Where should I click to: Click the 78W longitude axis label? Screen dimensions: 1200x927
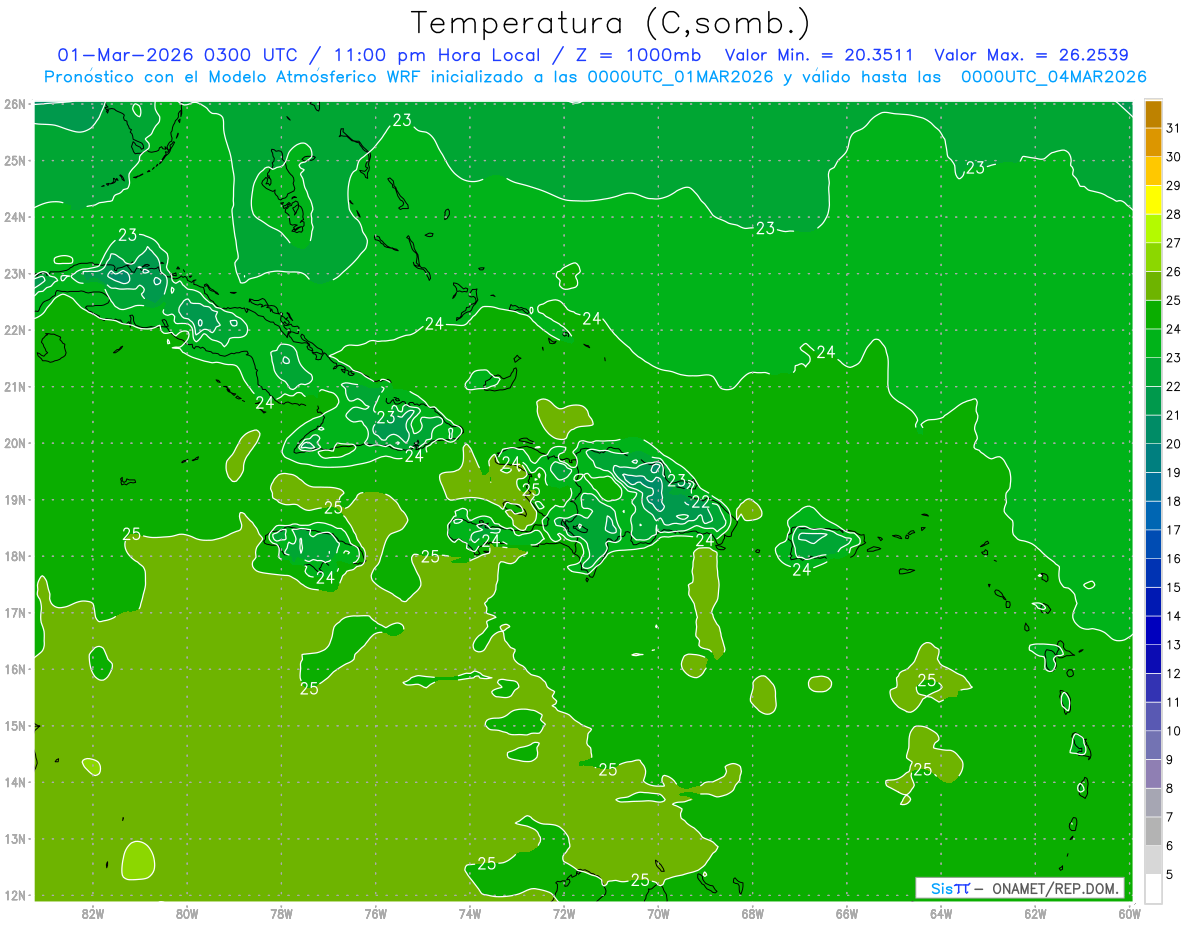281,913
